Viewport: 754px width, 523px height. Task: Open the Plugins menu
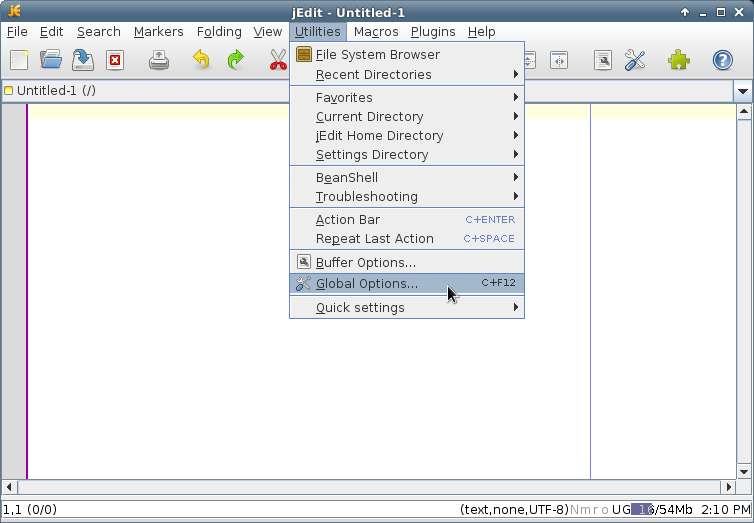tap(433, 32)
